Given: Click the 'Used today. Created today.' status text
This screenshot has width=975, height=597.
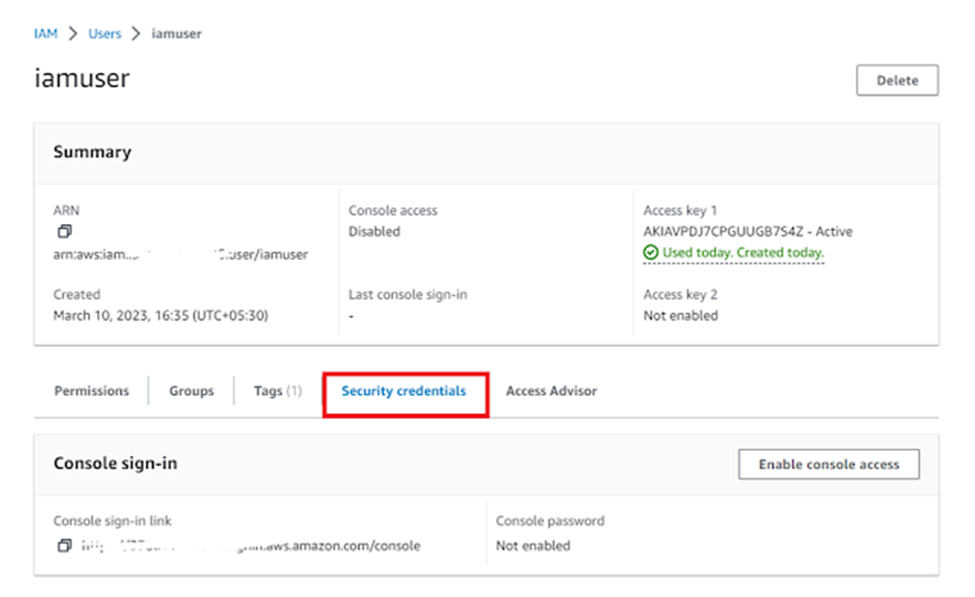Looking at the screenshot, I should tap(743, 253).
